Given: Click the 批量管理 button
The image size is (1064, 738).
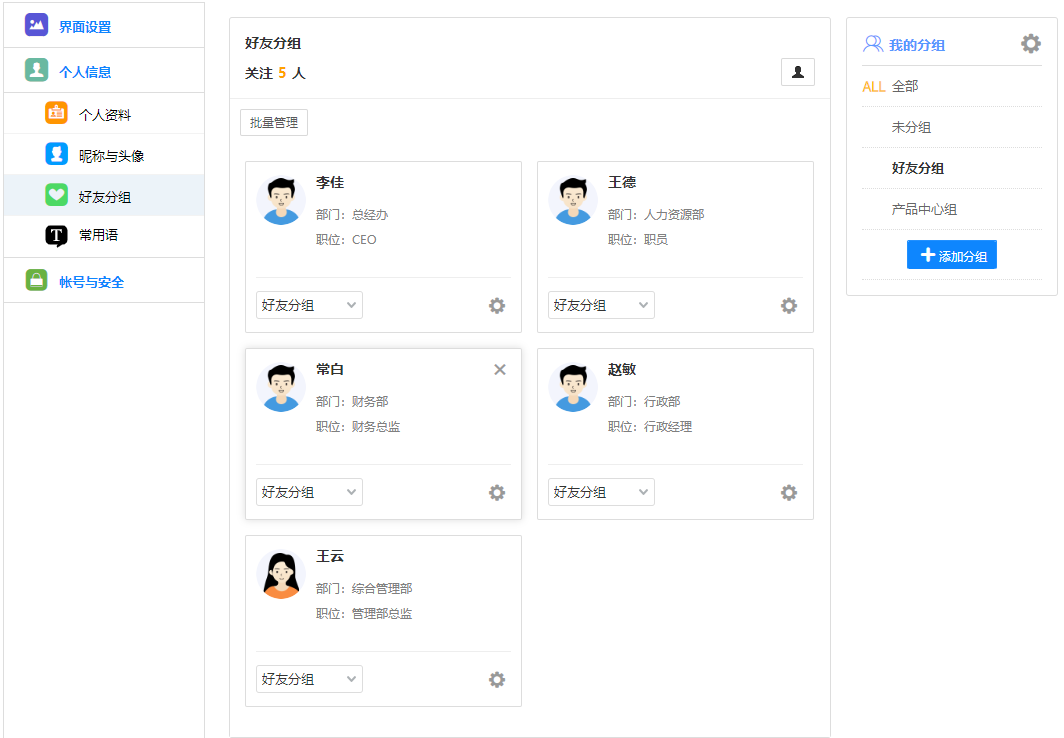Looking at the screenshot, I should pos(274,123).
